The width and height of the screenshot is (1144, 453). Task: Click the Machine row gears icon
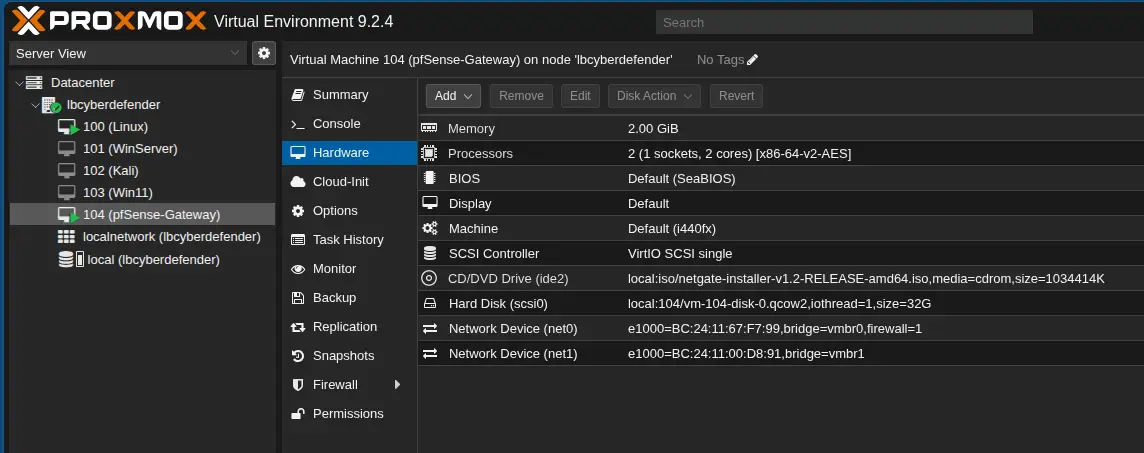point(430,228)
